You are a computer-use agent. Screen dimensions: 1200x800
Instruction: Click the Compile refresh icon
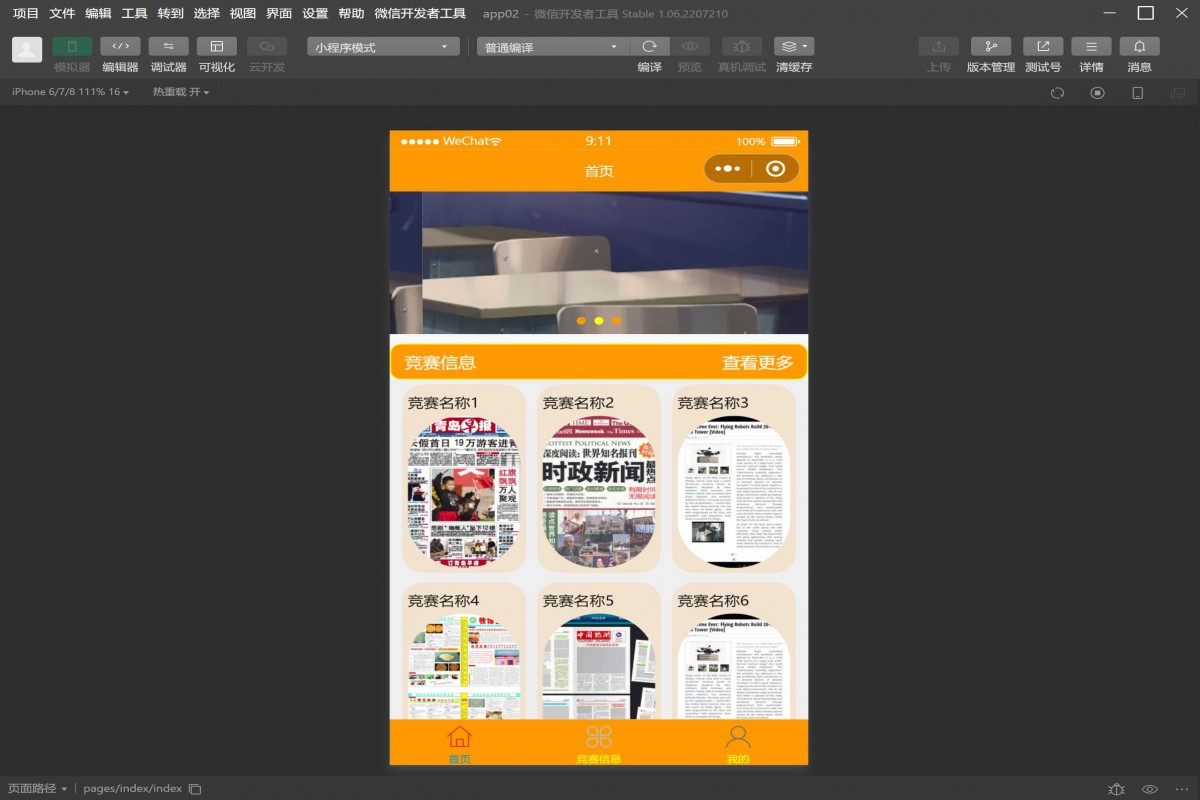pyautogui.click(x=649, y=47)
